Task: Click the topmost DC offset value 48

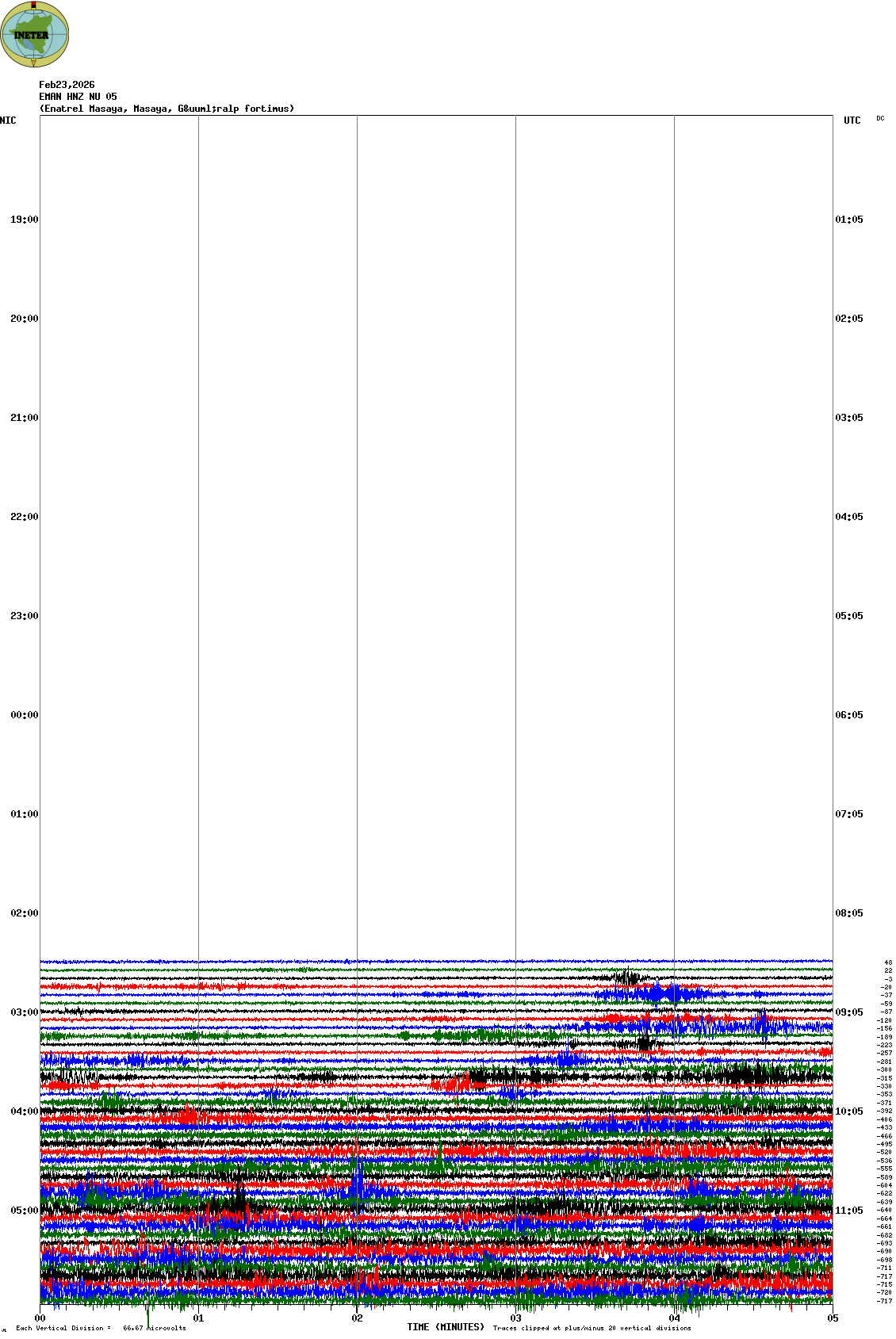Action: point(887,962)
